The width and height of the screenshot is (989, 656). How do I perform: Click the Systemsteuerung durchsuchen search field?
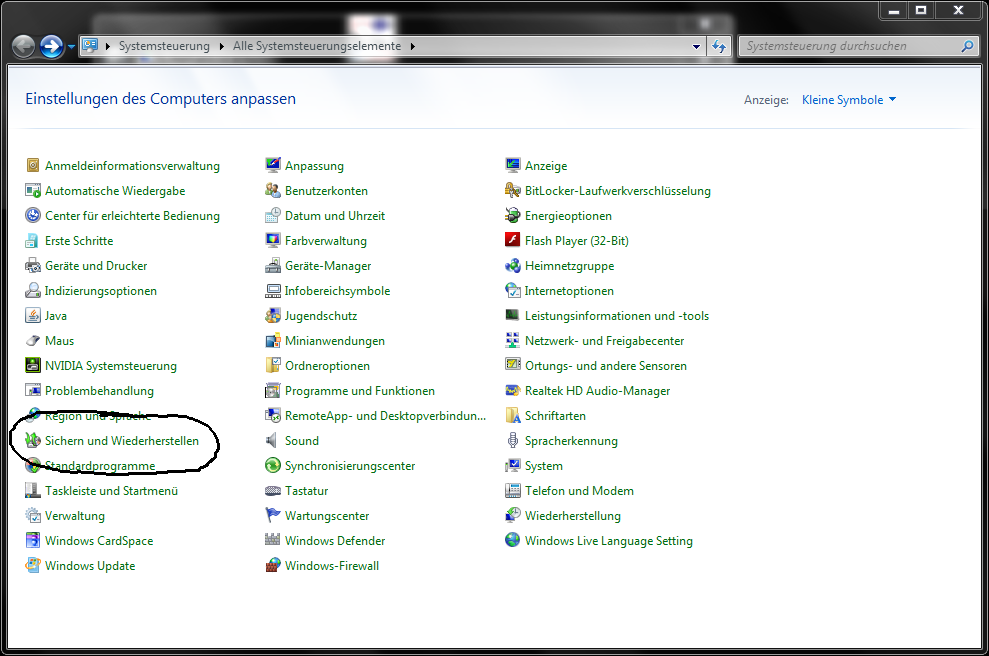850,47
